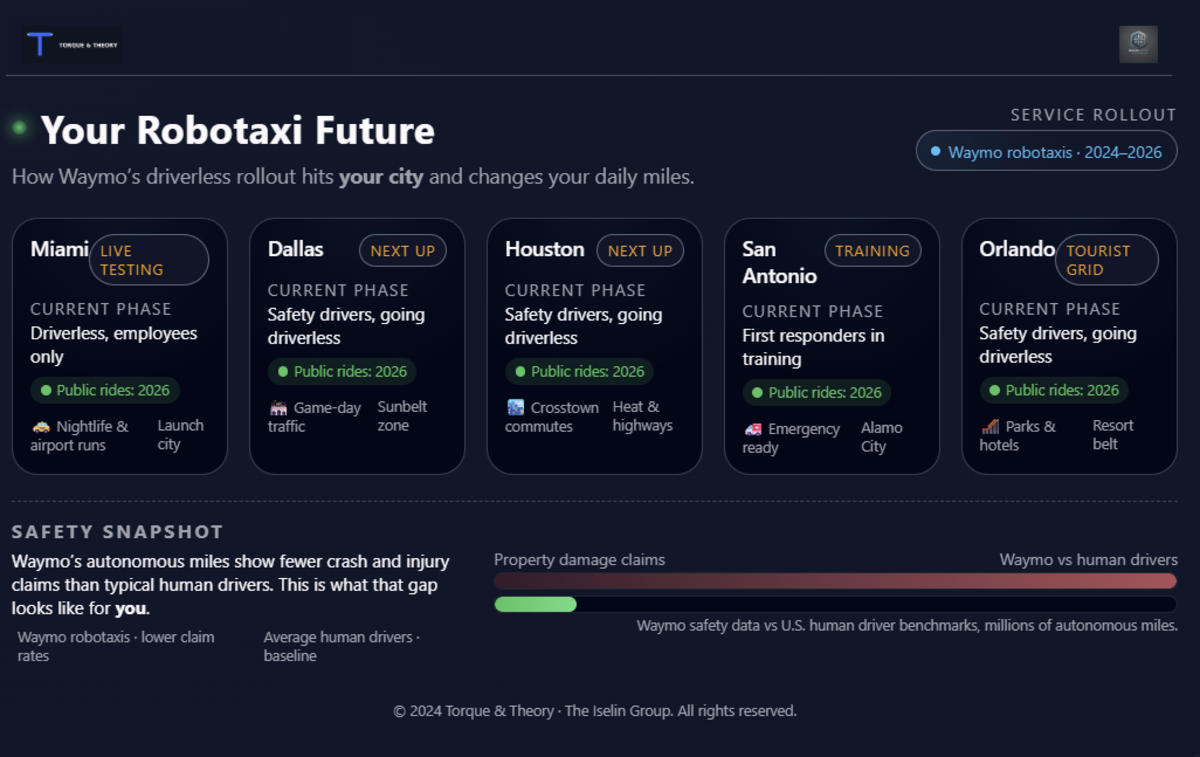Click the red human drivers claims bar
Screen dimensions: 1200x757
[835, 581]
